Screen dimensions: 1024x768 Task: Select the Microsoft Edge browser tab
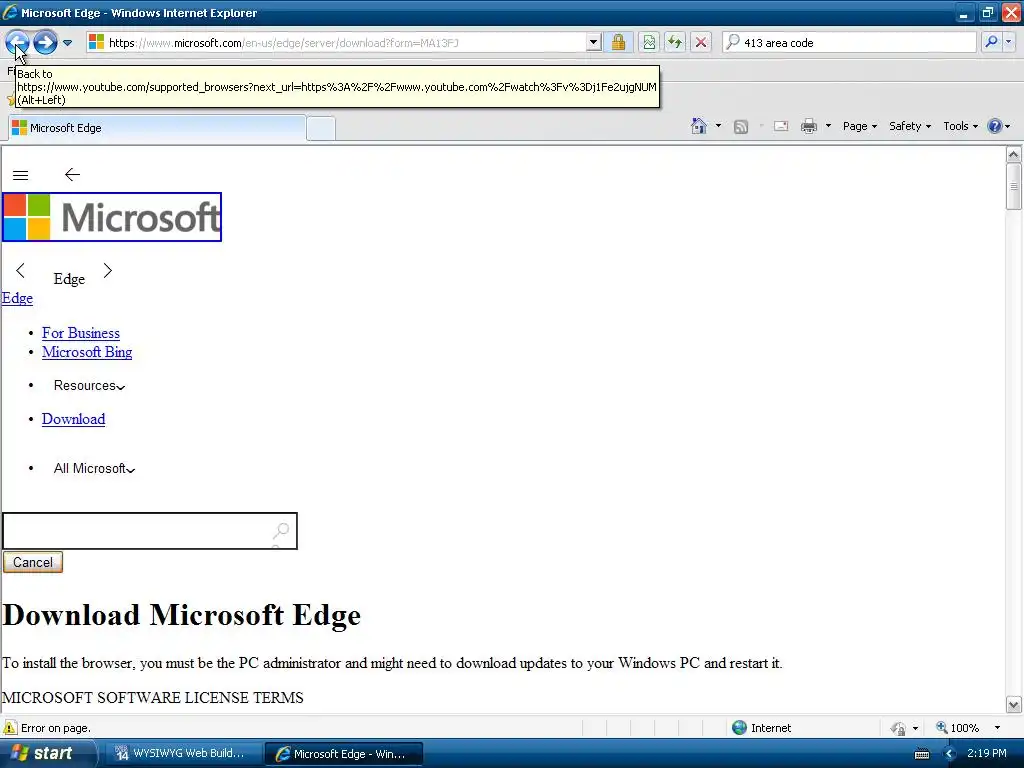tap(157, 128)
